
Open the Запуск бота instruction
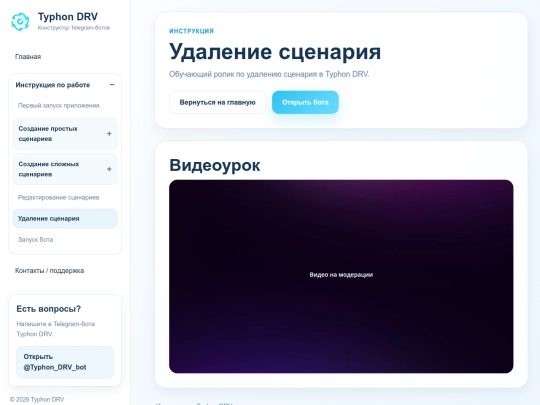click(x=35, y=239)
